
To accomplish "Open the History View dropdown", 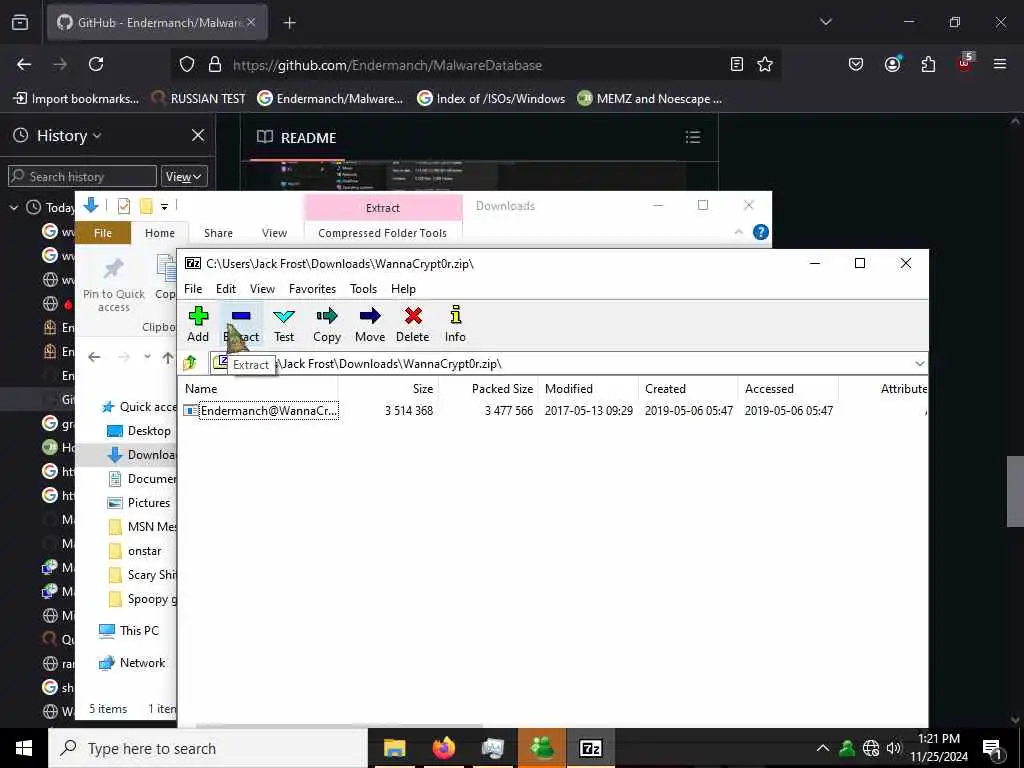I will click(x=184, y=176).
